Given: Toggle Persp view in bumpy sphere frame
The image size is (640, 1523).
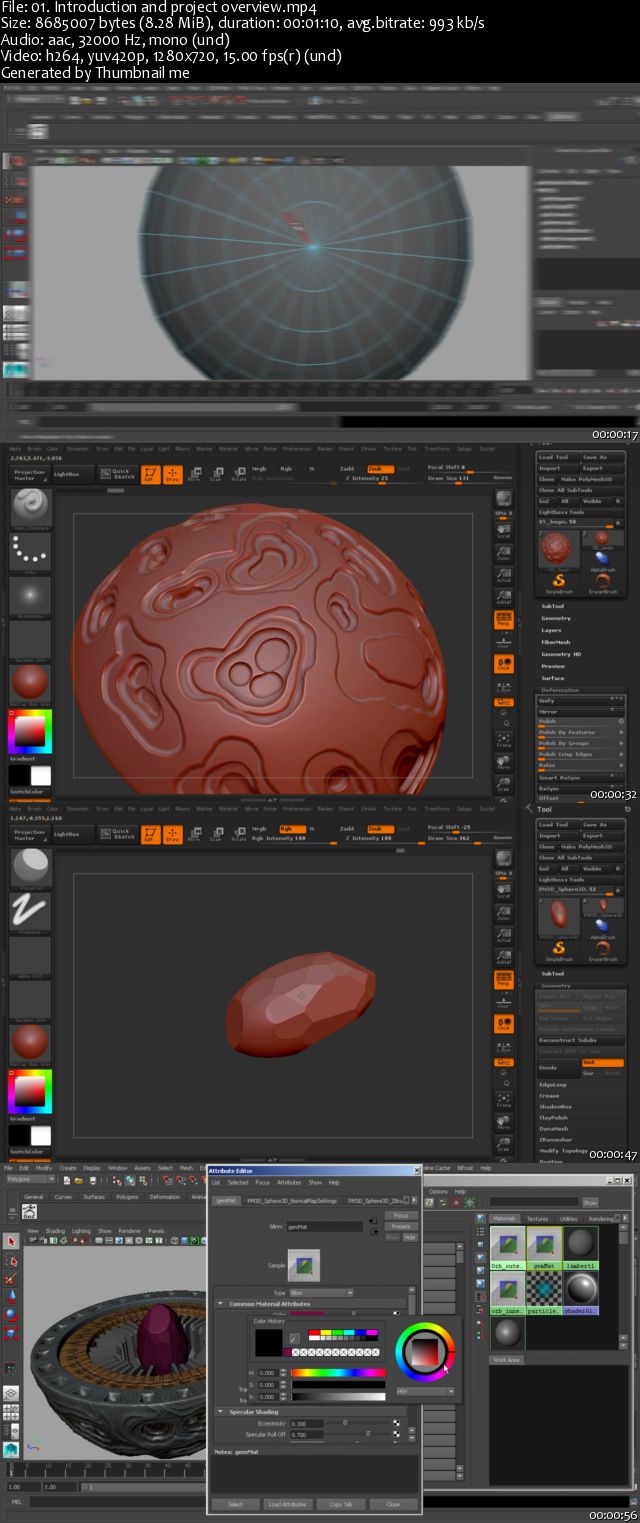Looking at the screenshot, I should click(504, 619).
